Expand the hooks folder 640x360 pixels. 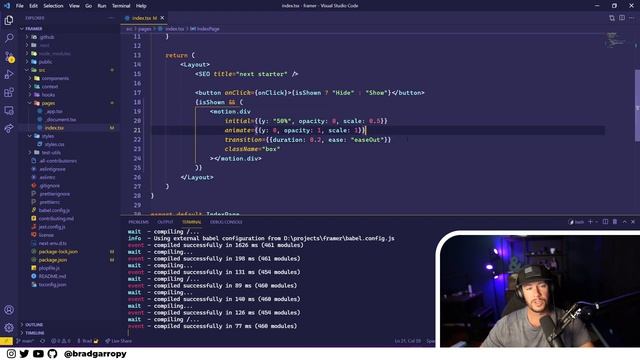pos(48,94)
